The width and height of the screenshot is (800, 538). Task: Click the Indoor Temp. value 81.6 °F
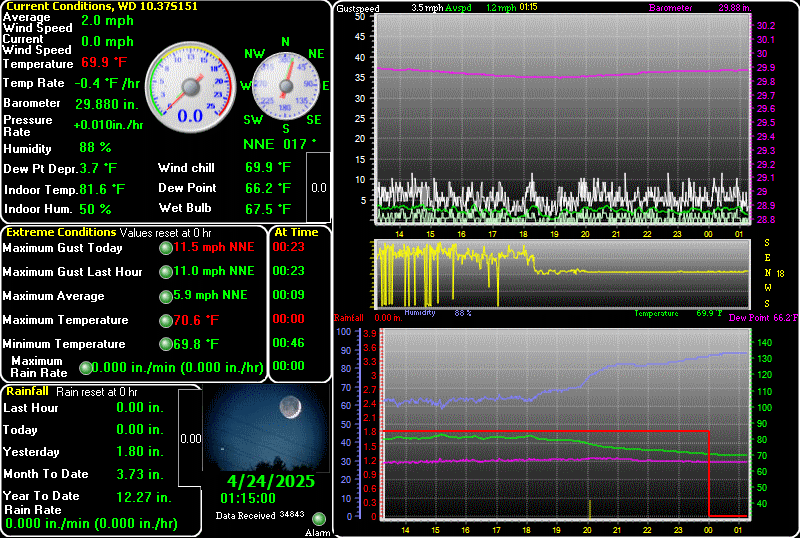102,189
